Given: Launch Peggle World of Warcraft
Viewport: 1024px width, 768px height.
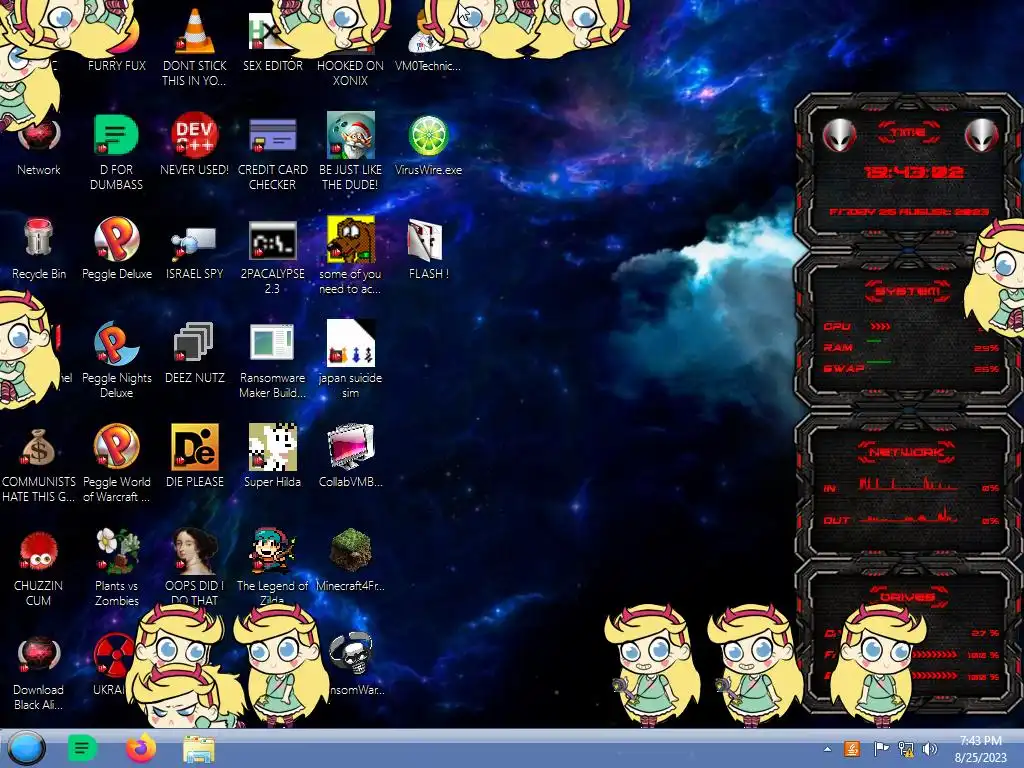Looking at the screenshot, I should [117, 464].
